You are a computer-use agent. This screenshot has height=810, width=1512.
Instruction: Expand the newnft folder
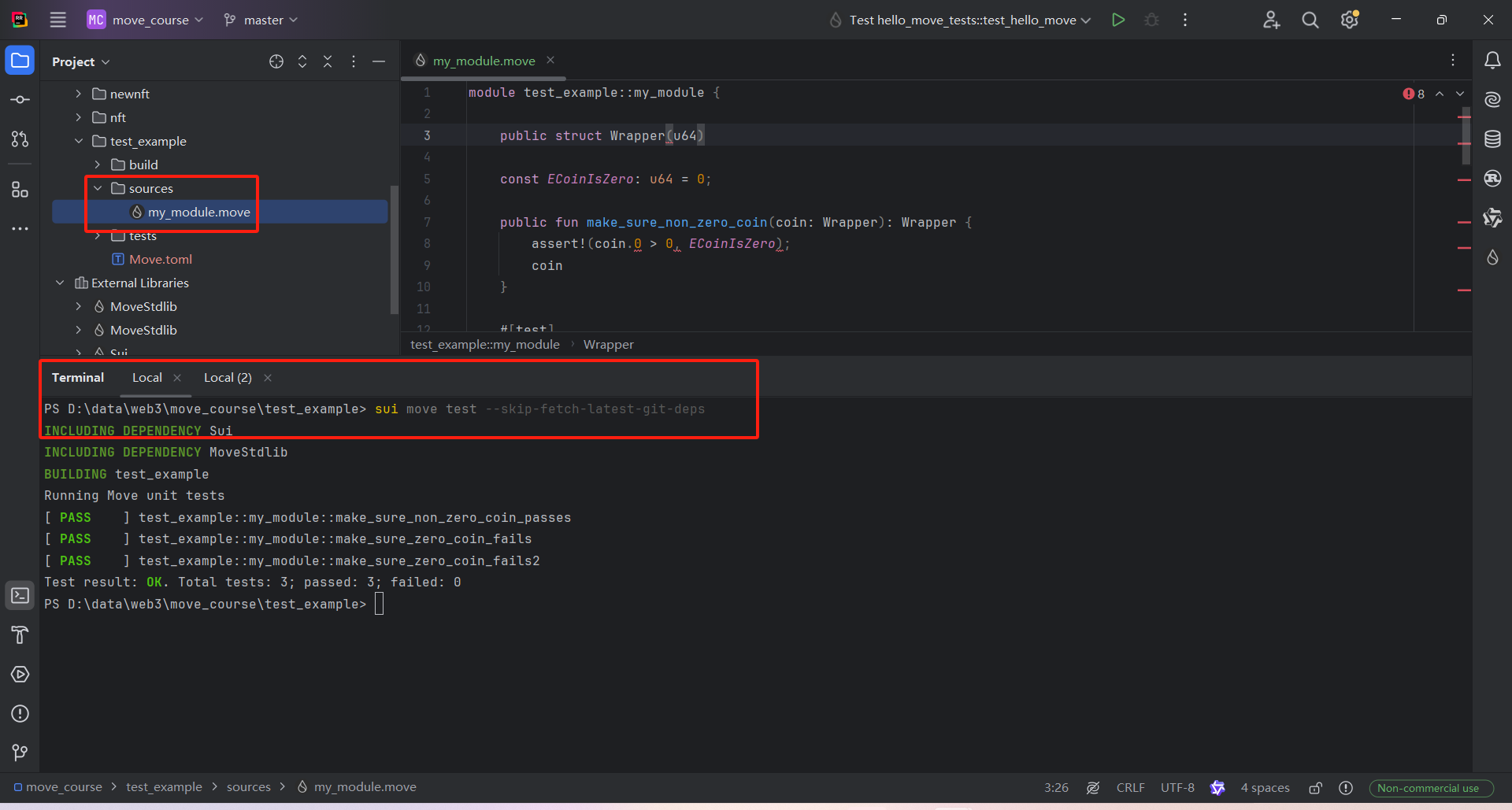tap(79, 94)
